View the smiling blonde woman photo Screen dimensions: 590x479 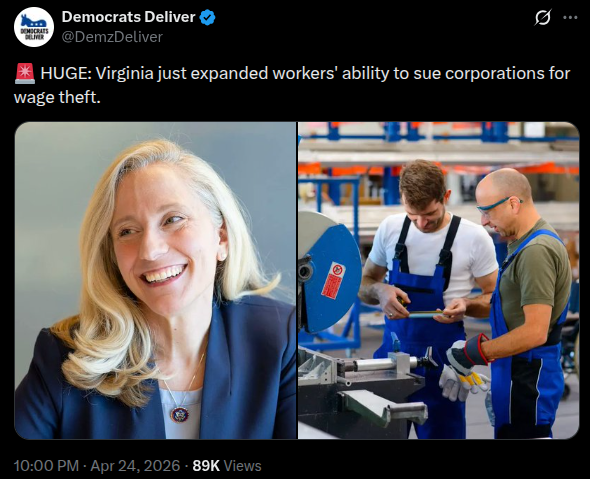click(x=155, y=280)
